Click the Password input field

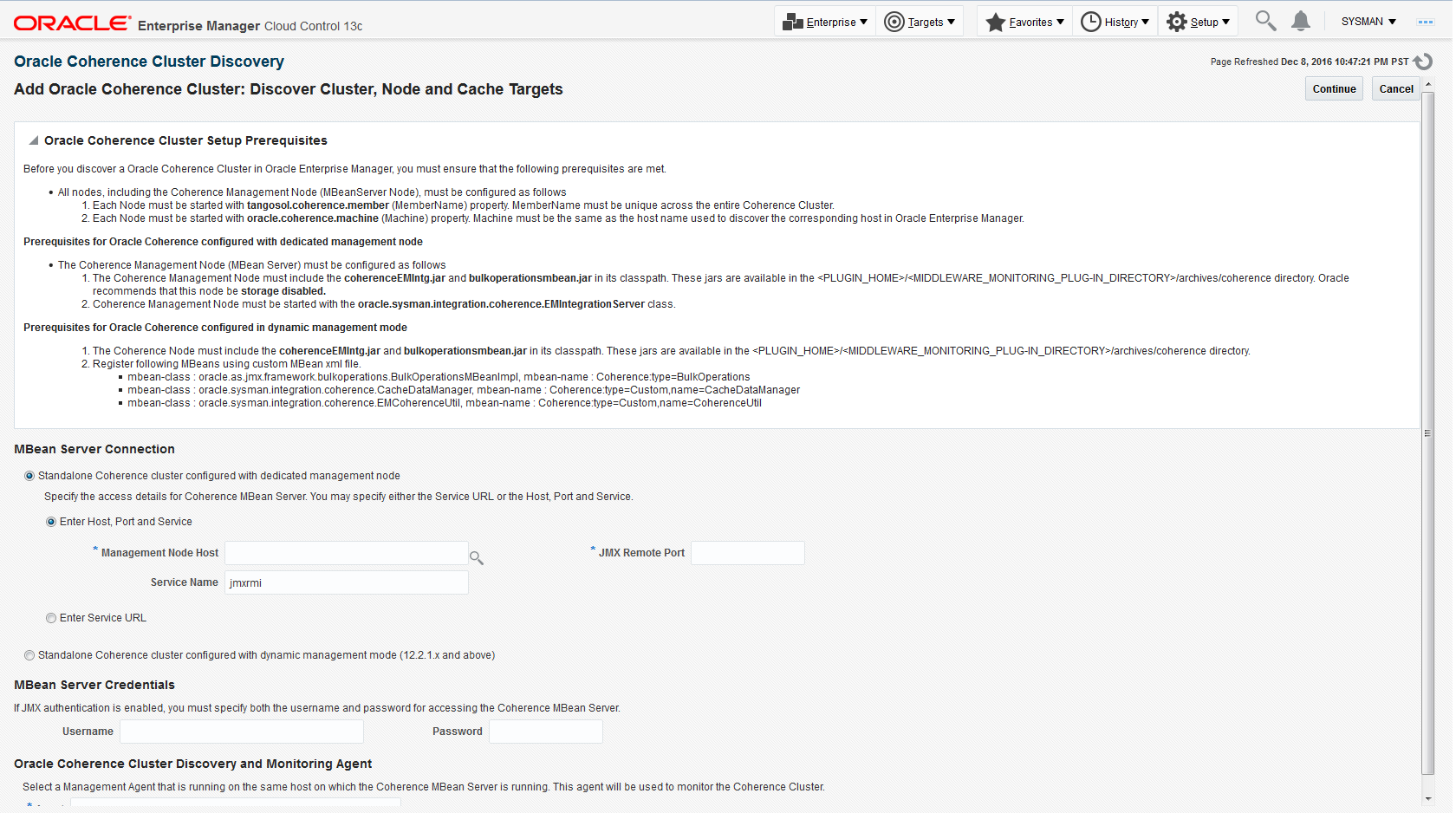pos(546,732)
